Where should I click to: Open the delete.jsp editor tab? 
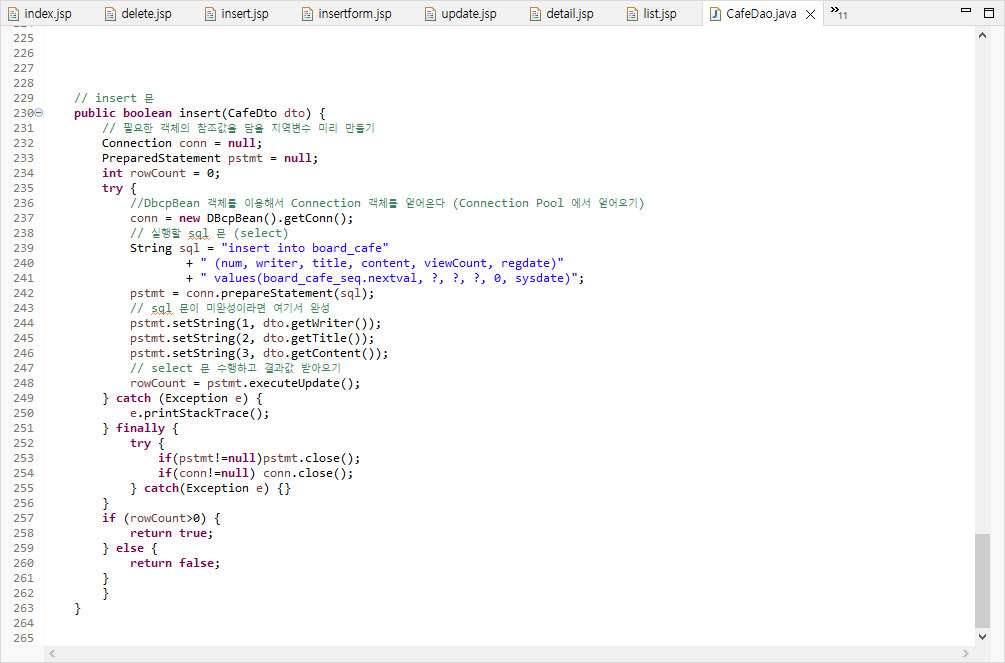(x=138, y=13)
